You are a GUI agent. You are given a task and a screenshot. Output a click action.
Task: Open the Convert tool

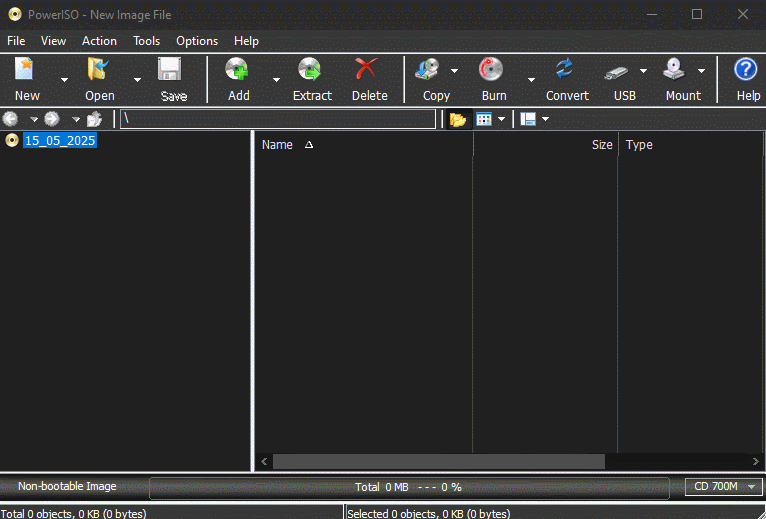click(564, 69)
